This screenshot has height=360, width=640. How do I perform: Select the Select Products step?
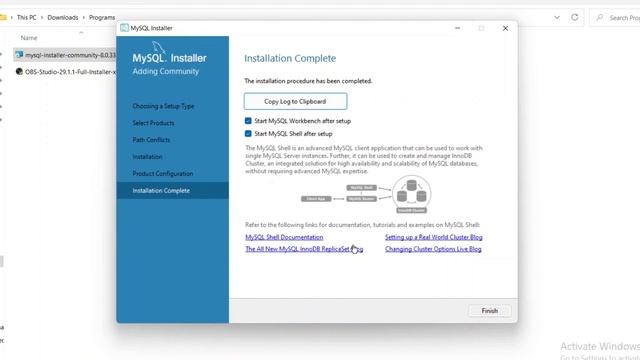click(153, 123)
